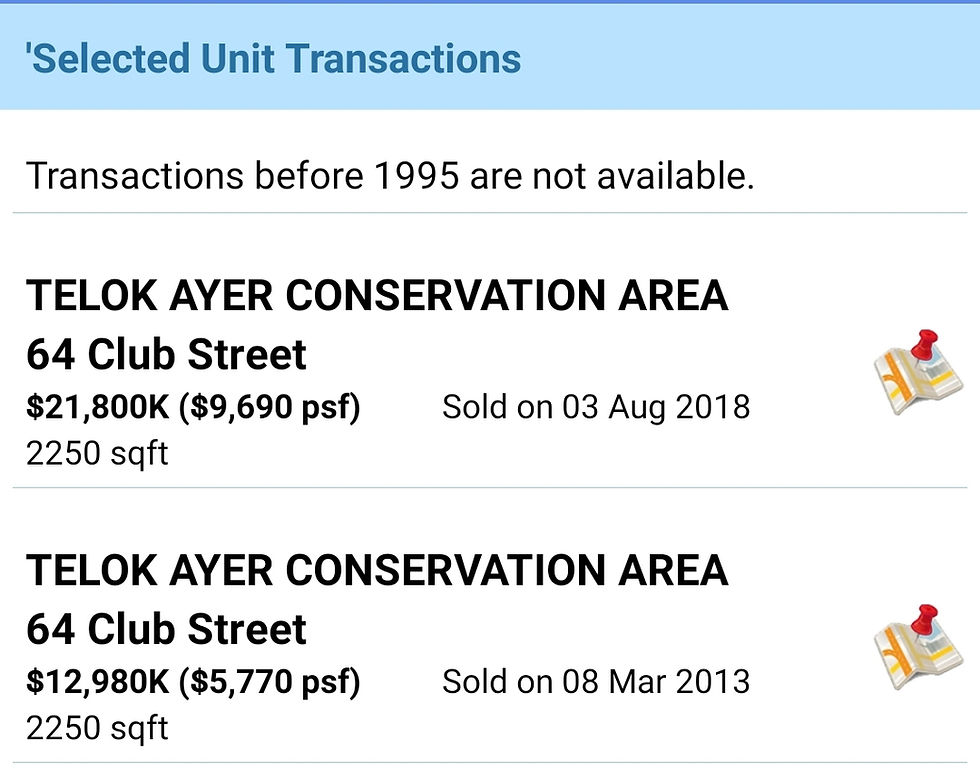Open map pin for 2013 Club Street sale
This screenshot has height=772, width=980.
click(918, 648)
